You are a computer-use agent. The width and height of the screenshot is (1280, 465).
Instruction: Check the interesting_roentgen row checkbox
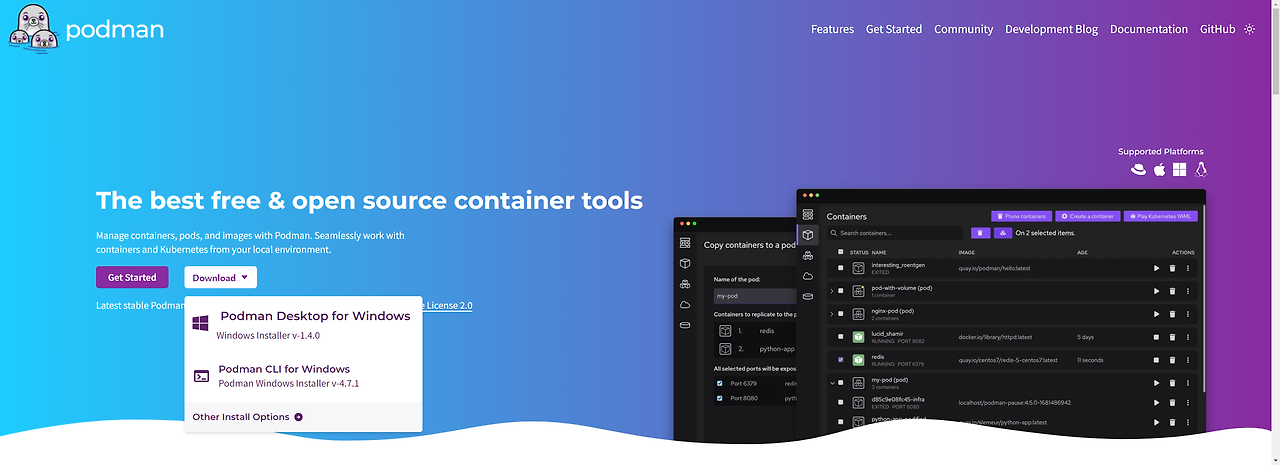[x=841, y=268]
